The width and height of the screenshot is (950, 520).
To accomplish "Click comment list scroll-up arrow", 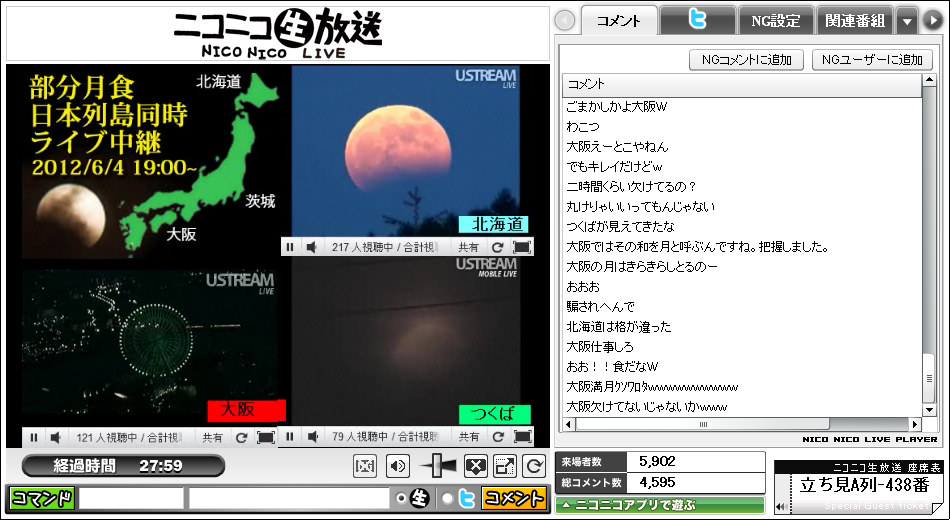I will click(x=929, y=81).
